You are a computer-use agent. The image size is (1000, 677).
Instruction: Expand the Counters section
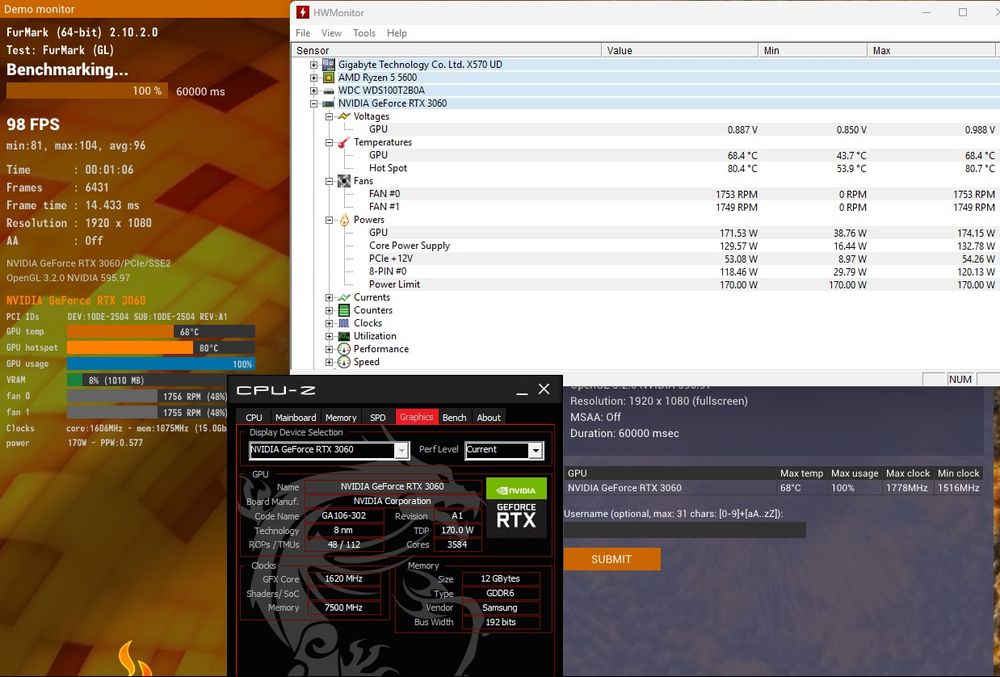pyautogui.click(x=328, y=310)
